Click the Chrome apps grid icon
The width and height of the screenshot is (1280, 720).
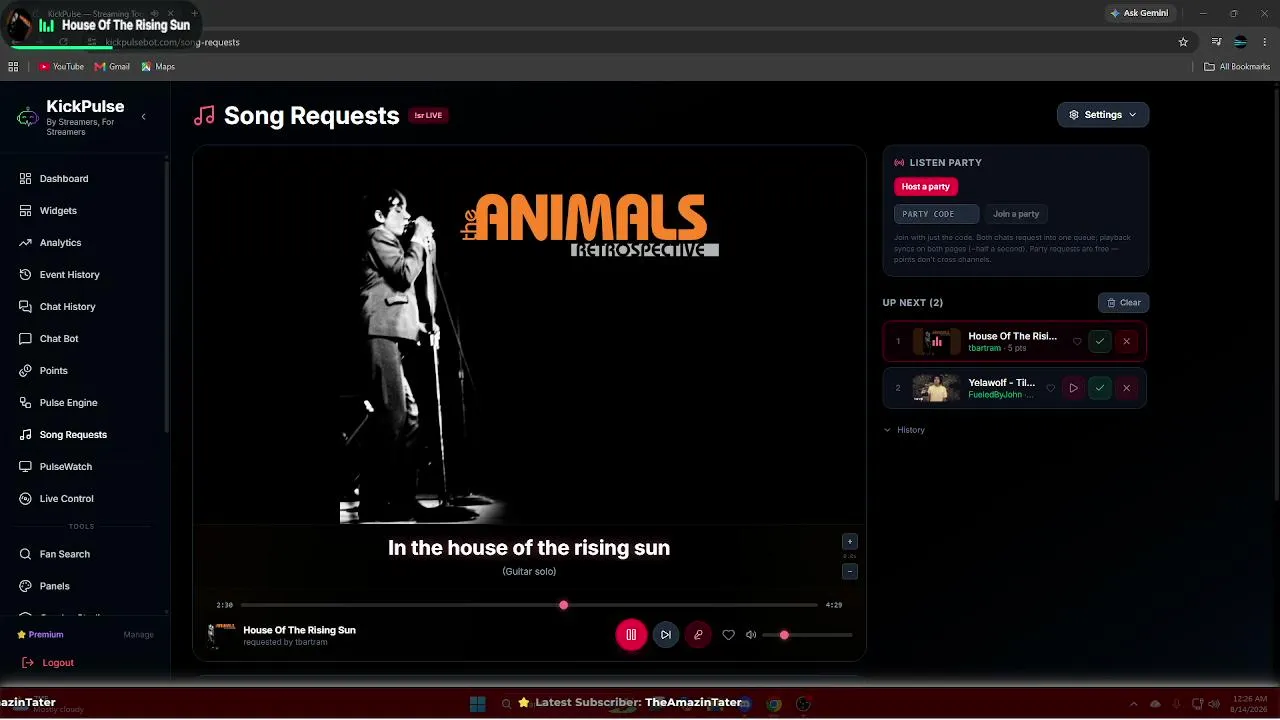coord(13,67)
